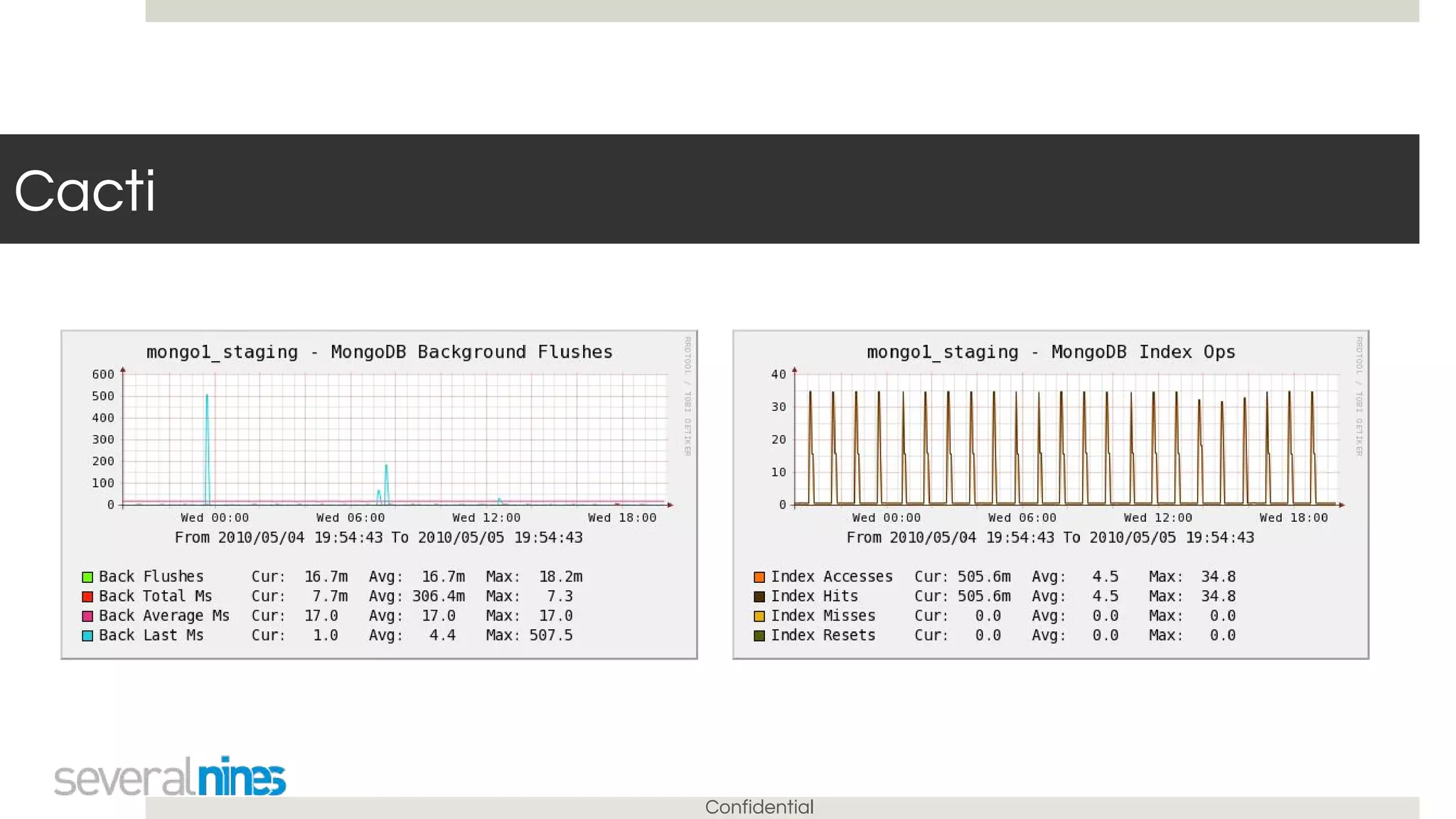This screenshot has width=1456, height=819.
Task: Click the Index Accesses Max 34.8 value
Action: coord(1218,577)
